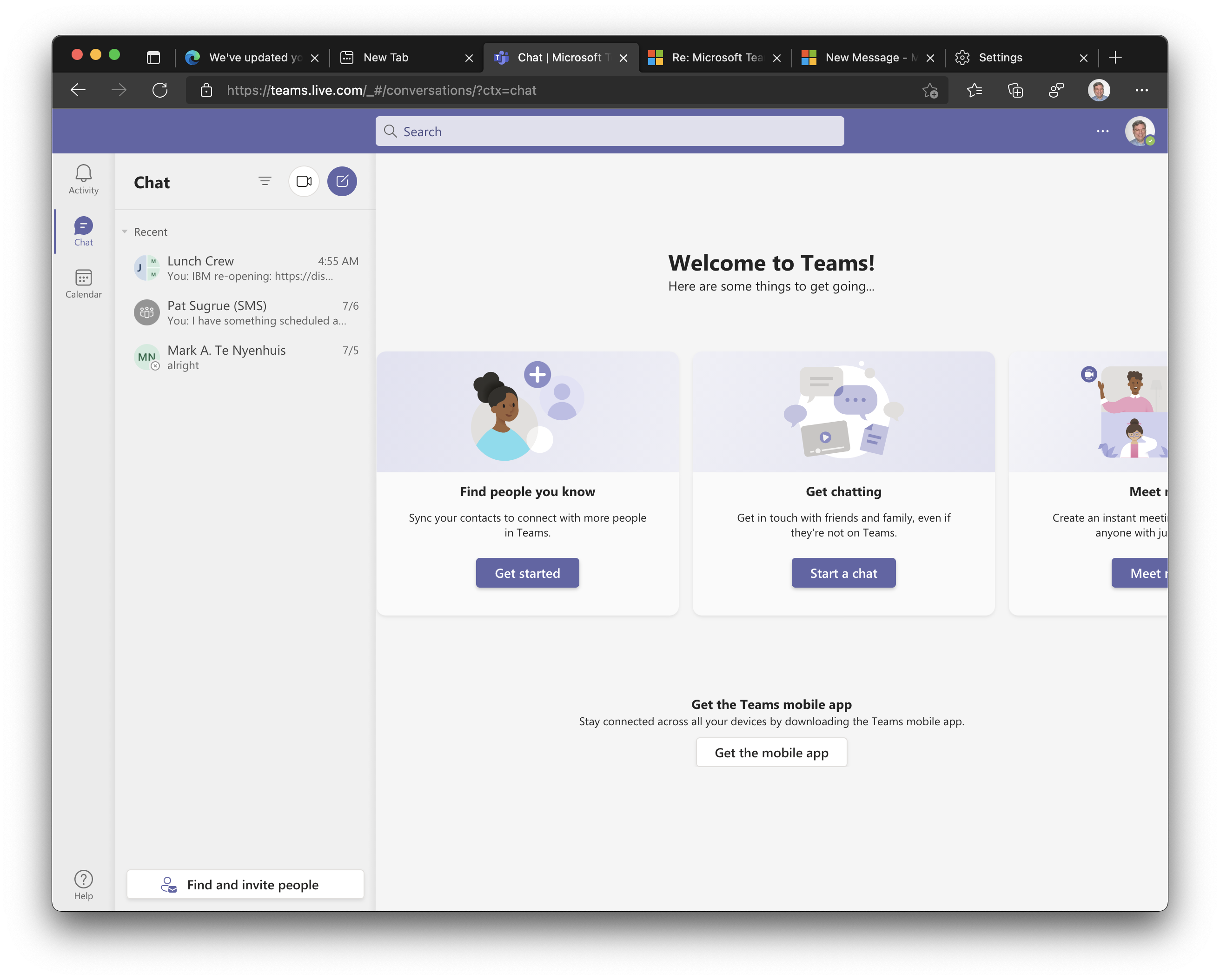This screenshot has width=1220, height=980.
Task: Open the chat filter icon
Action: click(x=265, y=181)
